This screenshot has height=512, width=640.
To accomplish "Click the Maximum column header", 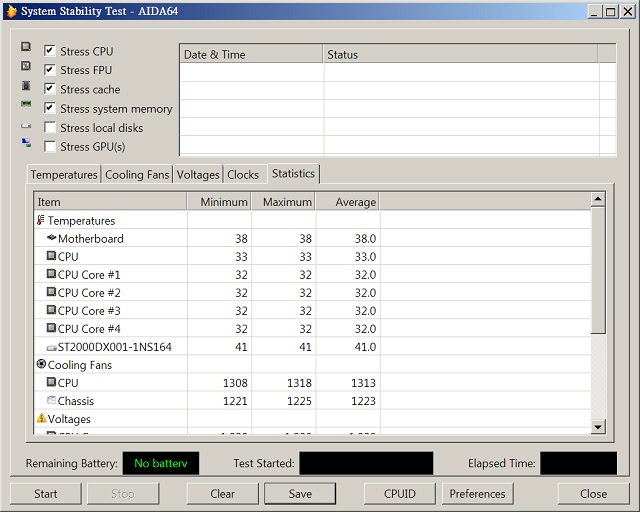I will coord(283,202).
